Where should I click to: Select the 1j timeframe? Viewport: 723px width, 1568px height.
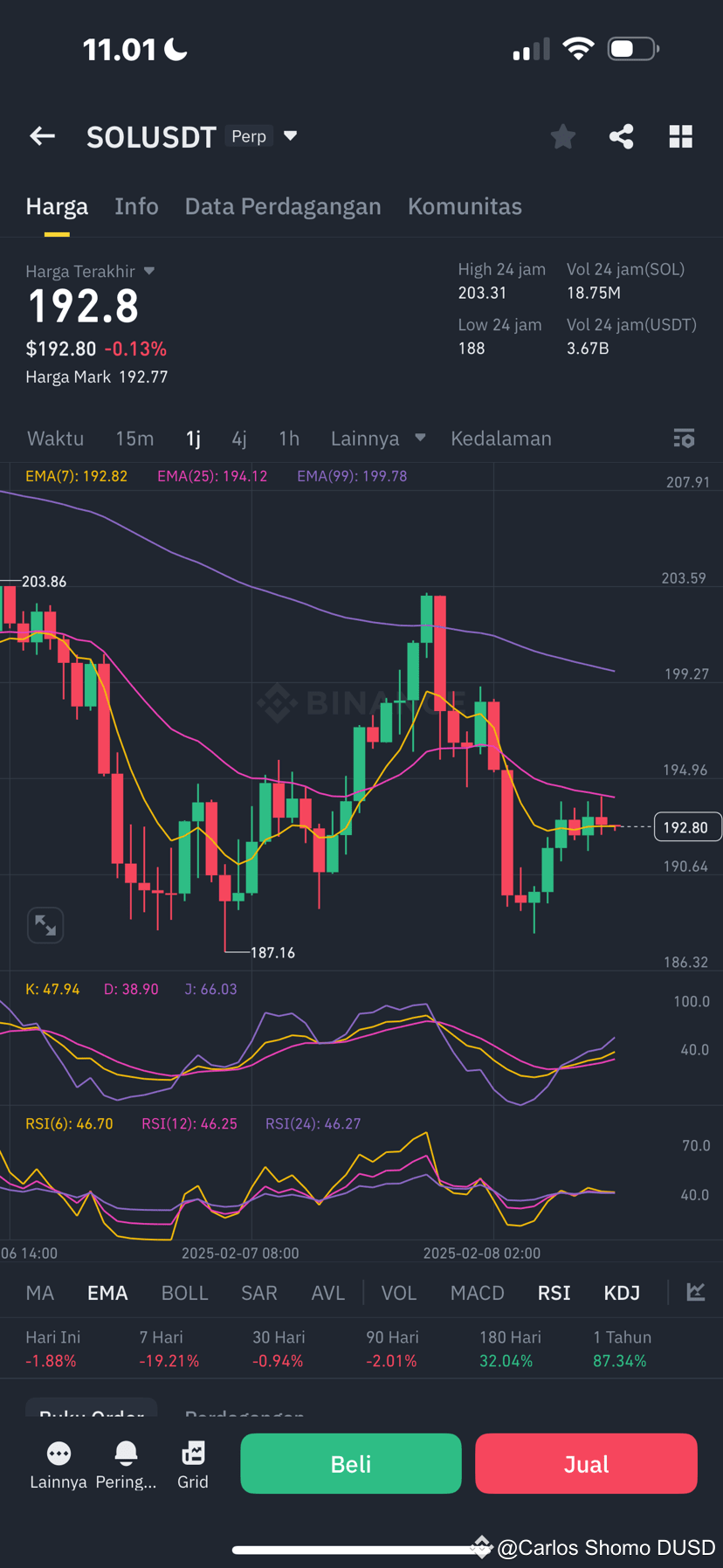click(x=193, y=439)
